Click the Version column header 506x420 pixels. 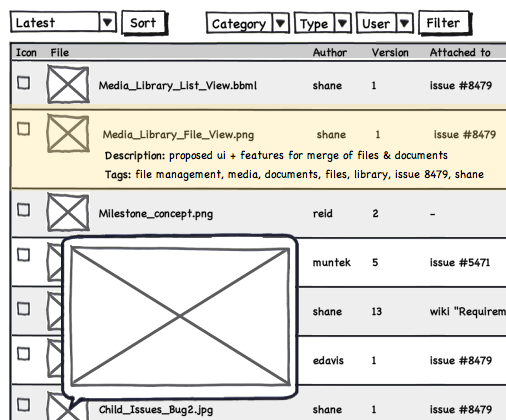pos(390,52)
